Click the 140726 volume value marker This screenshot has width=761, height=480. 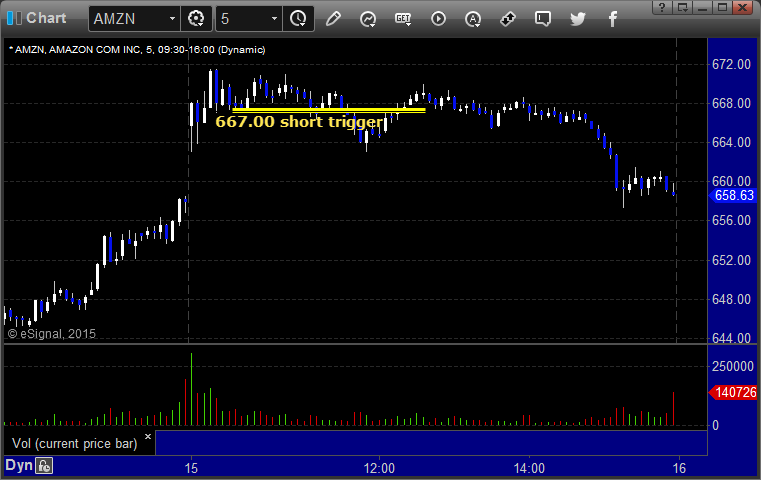click(733, 392)
